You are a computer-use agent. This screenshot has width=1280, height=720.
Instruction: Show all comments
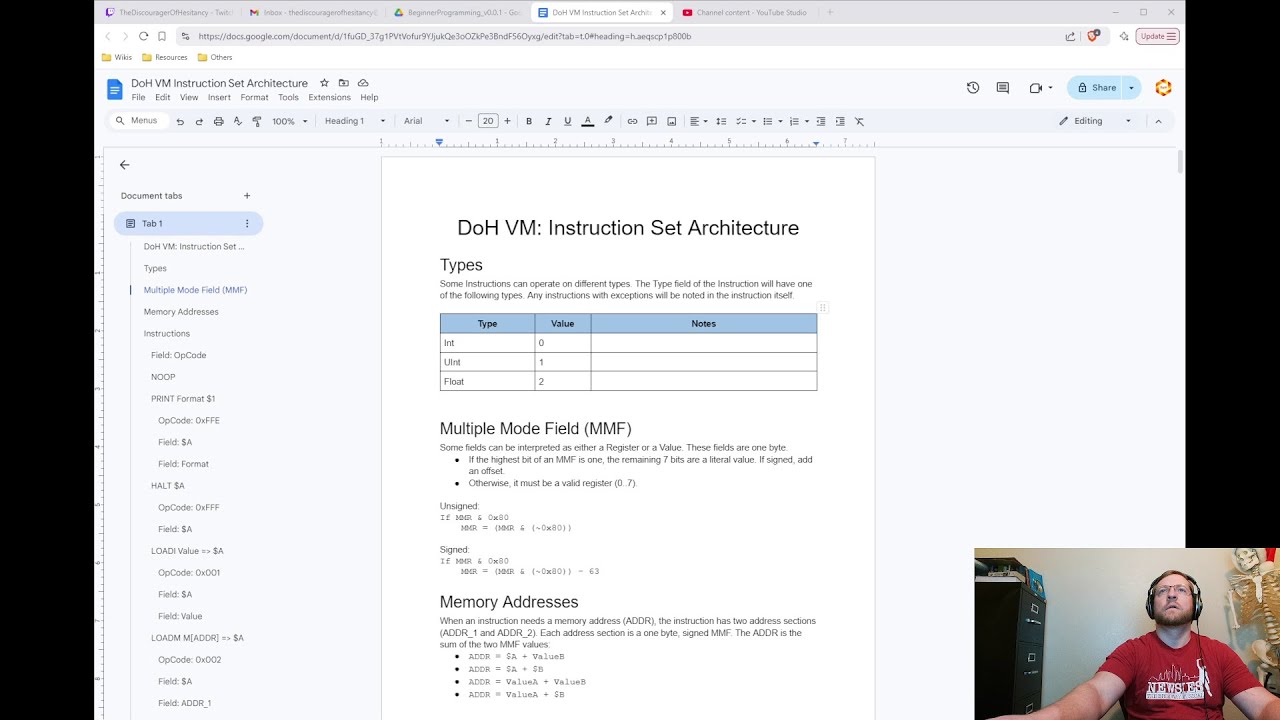(x=1003, y=88)
